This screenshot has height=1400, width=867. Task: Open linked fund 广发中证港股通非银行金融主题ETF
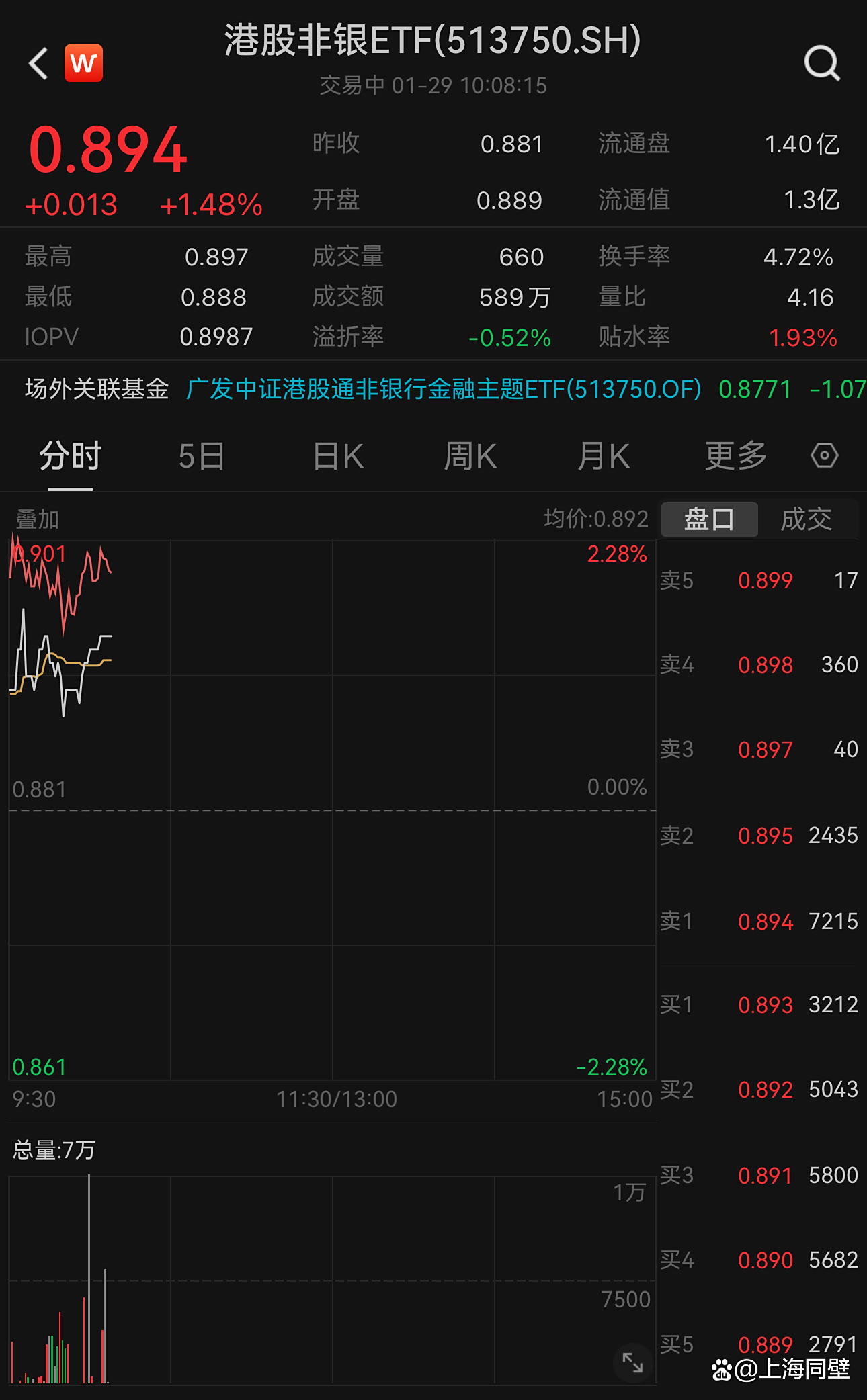pos(444,389)
